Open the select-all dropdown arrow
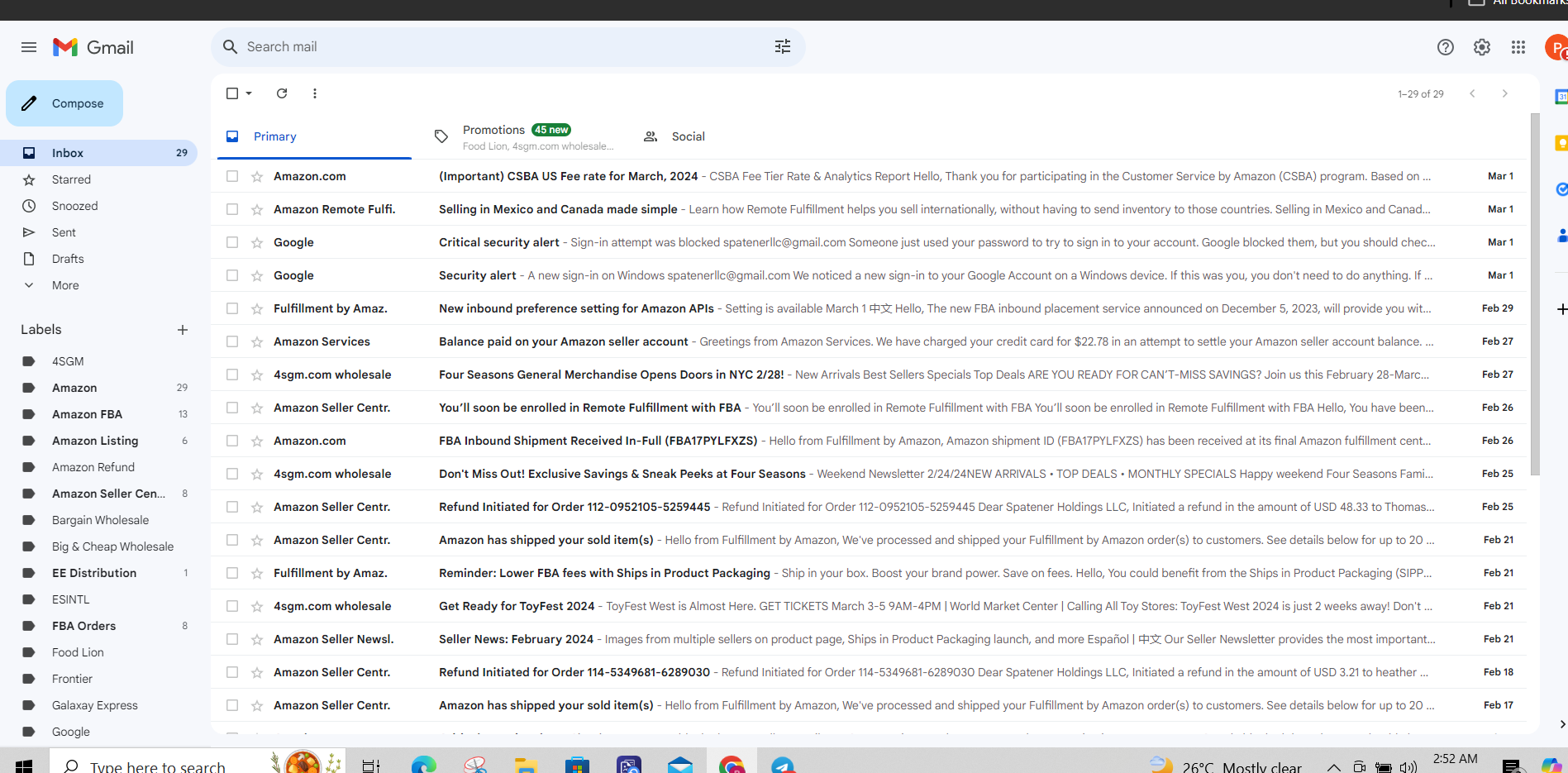1568x773 pixels. (x=249, y=93)
